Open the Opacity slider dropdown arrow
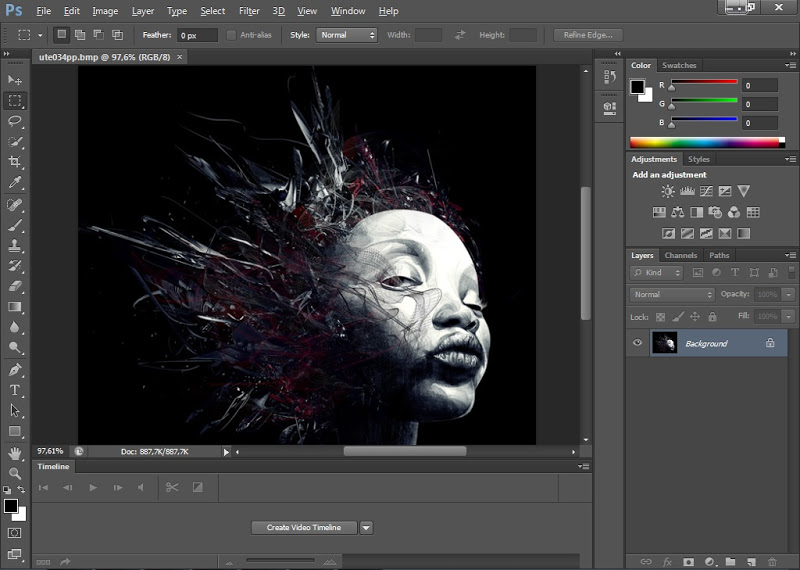The height and width of the screenshot is (570, 800). 789,294
